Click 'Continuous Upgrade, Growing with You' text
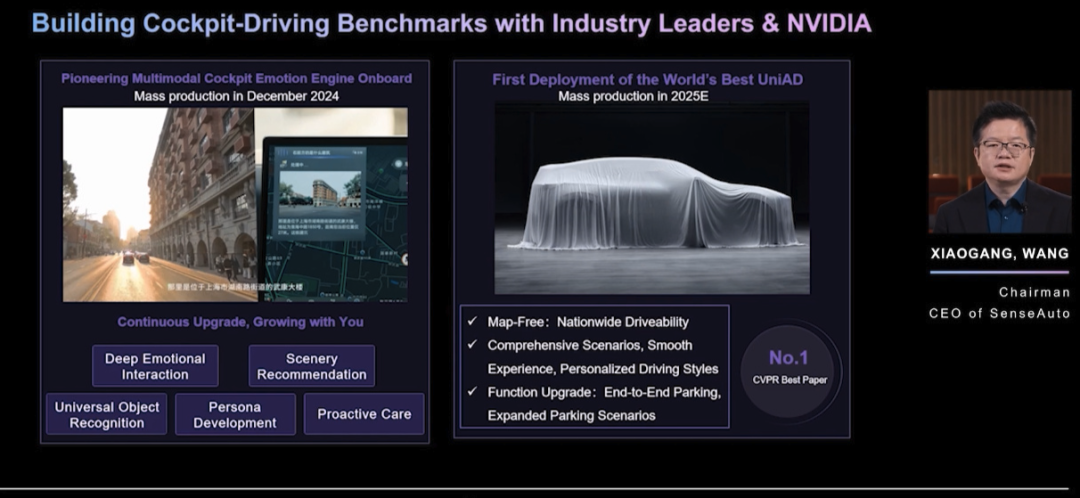This screenshot has width=1080, height=498. (240, 322)
